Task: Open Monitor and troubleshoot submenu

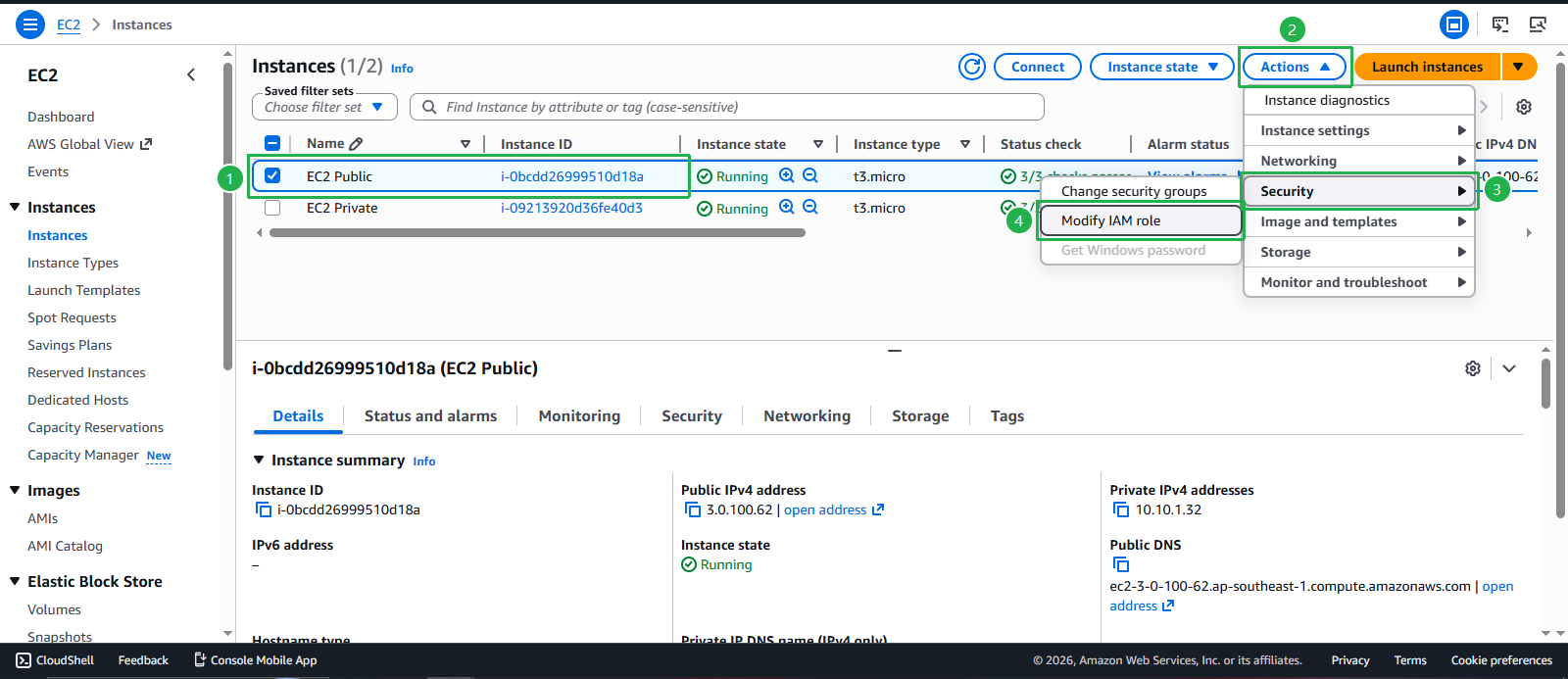Action: pos(1359,282)
